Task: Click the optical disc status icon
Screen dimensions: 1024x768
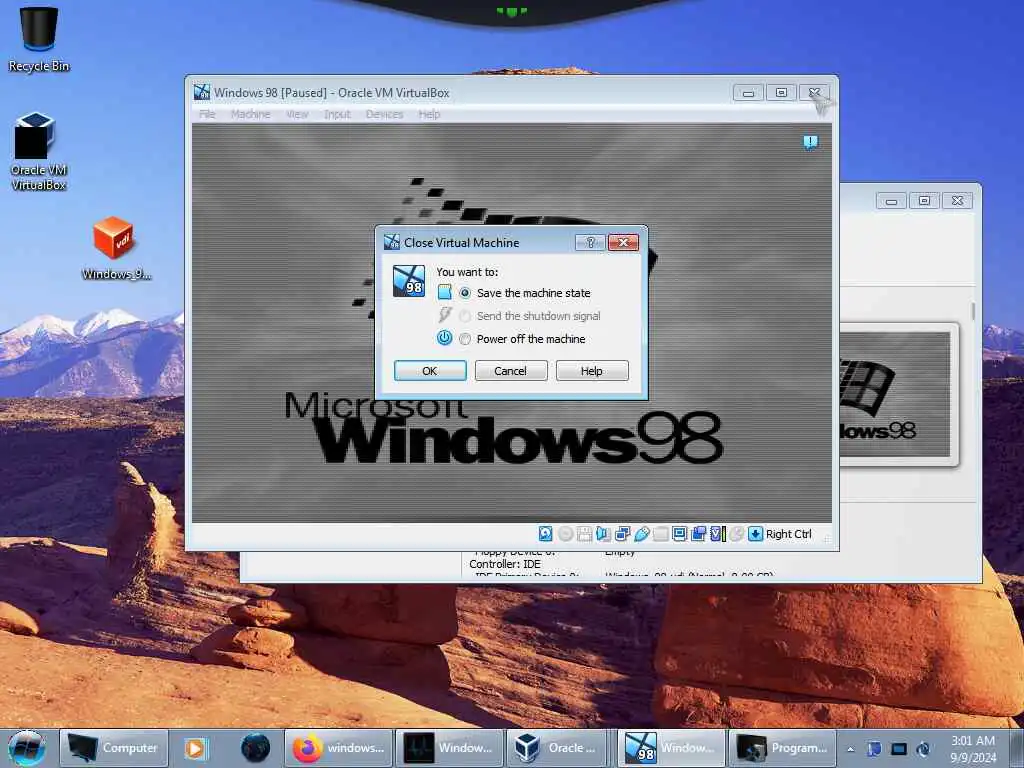Action: coord(566,534)
